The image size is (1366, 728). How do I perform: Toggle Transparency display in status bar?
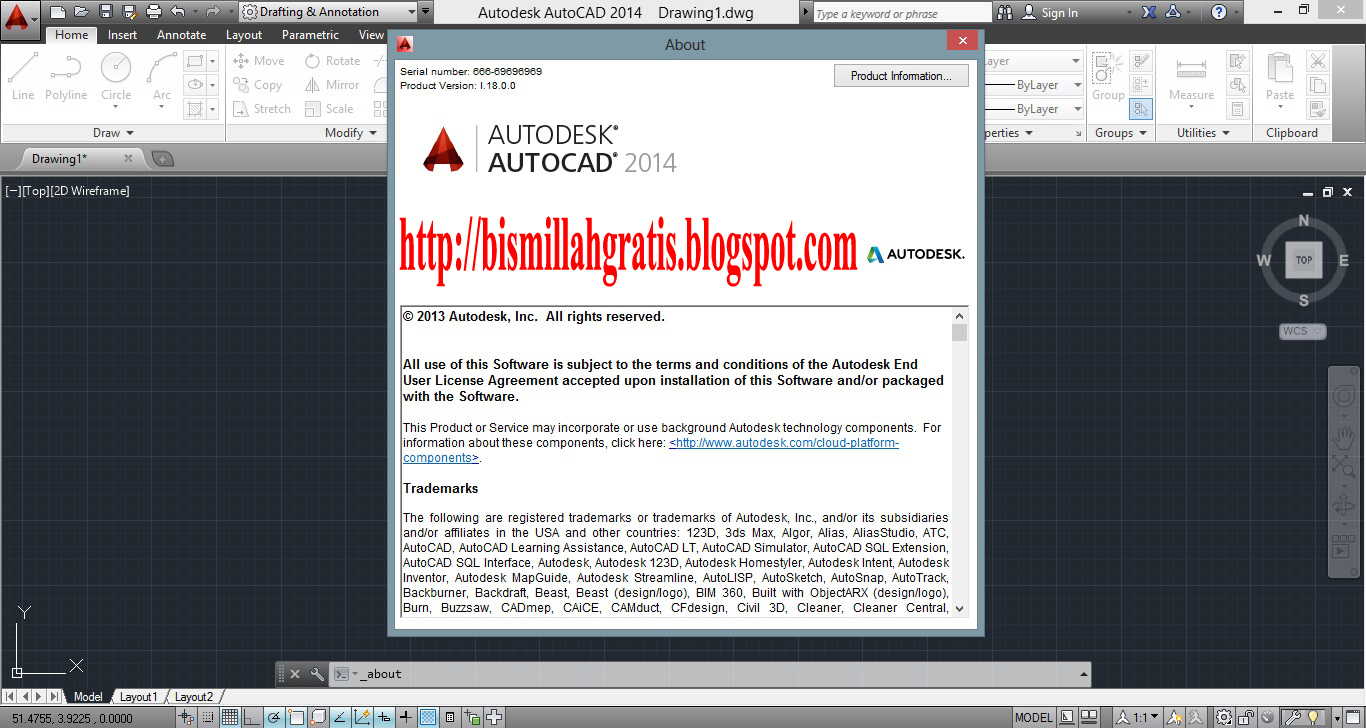point(427,717)
